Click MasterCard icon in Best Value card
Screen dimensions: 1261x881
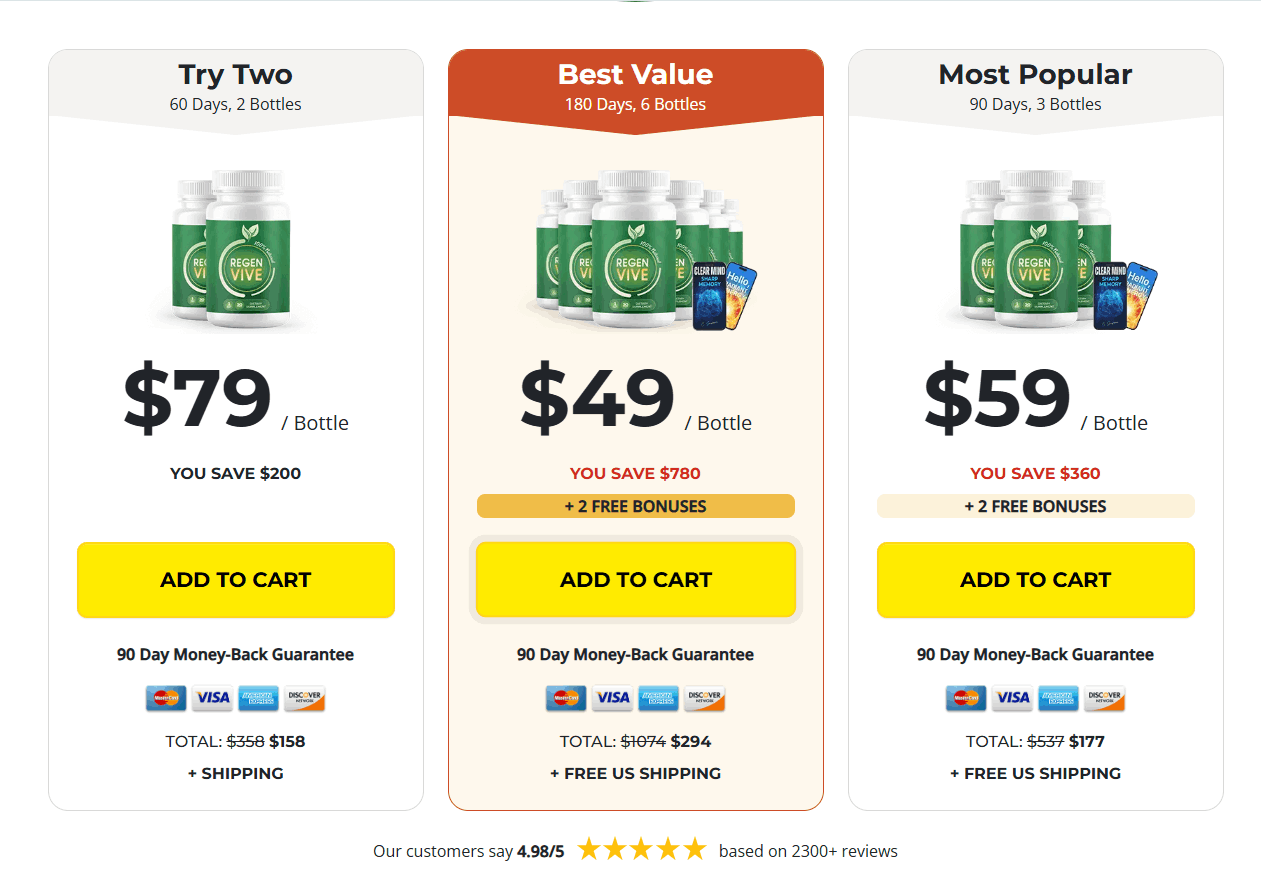(566, 698)
